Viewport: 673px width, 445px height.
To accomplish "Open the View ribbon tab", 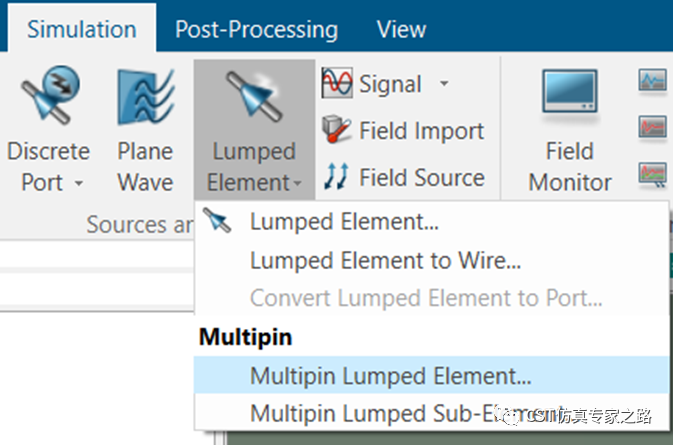I will [401, 30].
